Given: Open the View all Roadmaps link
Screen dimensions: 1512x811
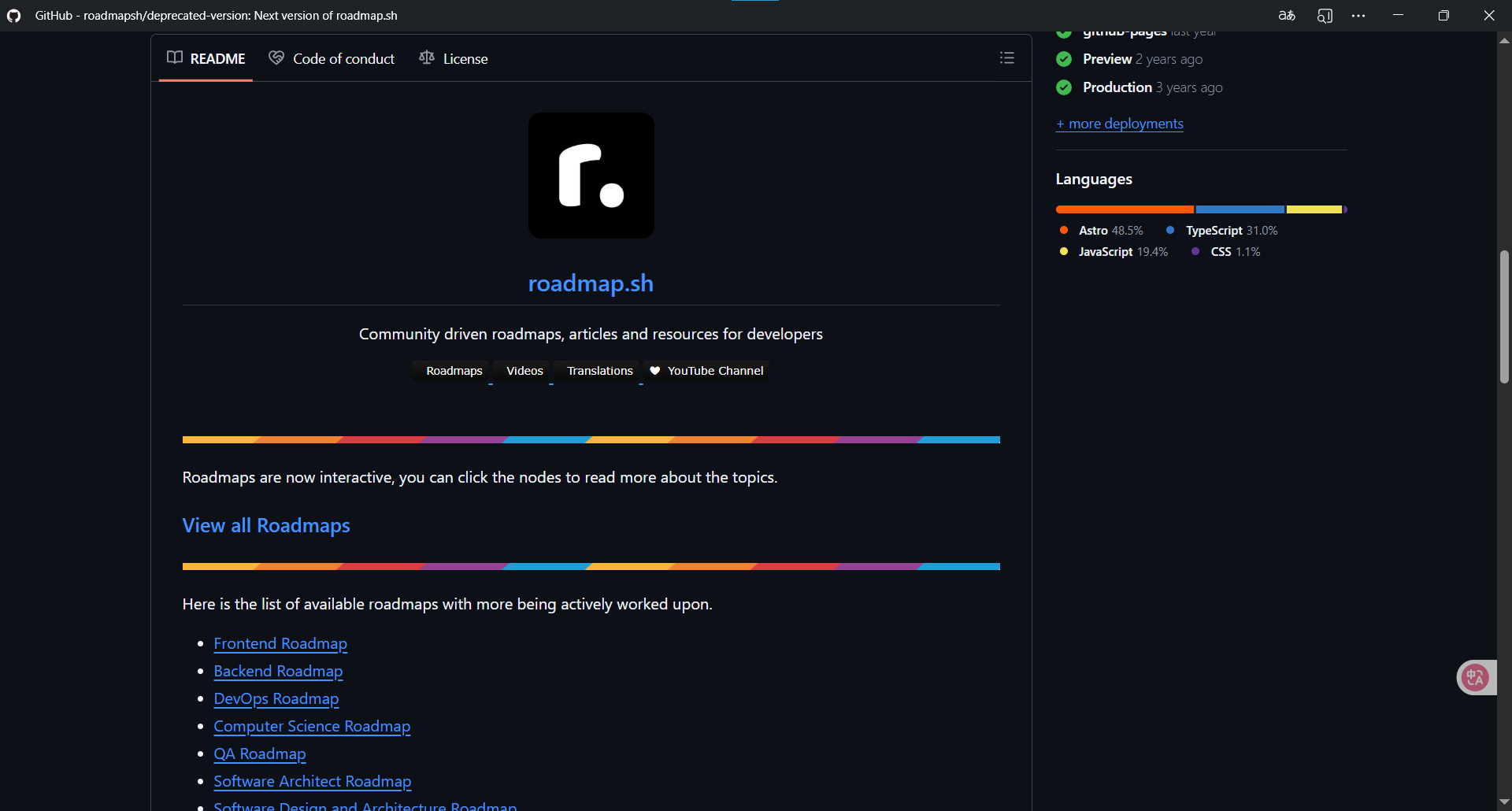Looking at the screenshot, I should coord(266,525).
